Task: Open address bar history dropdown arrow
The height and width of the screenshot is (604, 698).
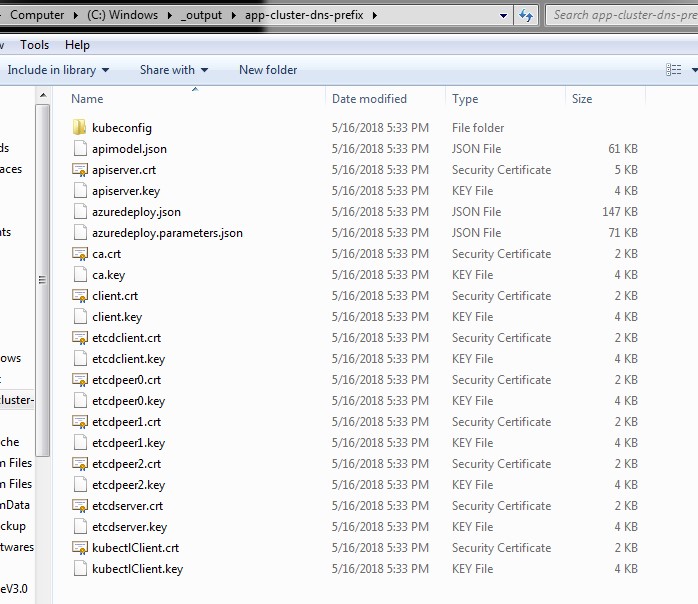Action: (503, 16)
